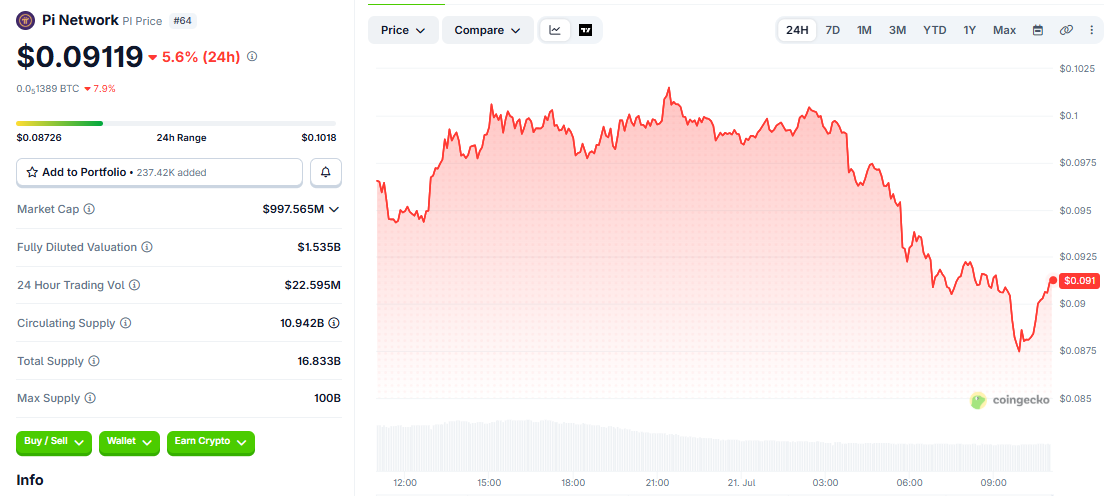Select the 1M time range tab
This screenshot has height=496, width=1117.
(864, 30)
